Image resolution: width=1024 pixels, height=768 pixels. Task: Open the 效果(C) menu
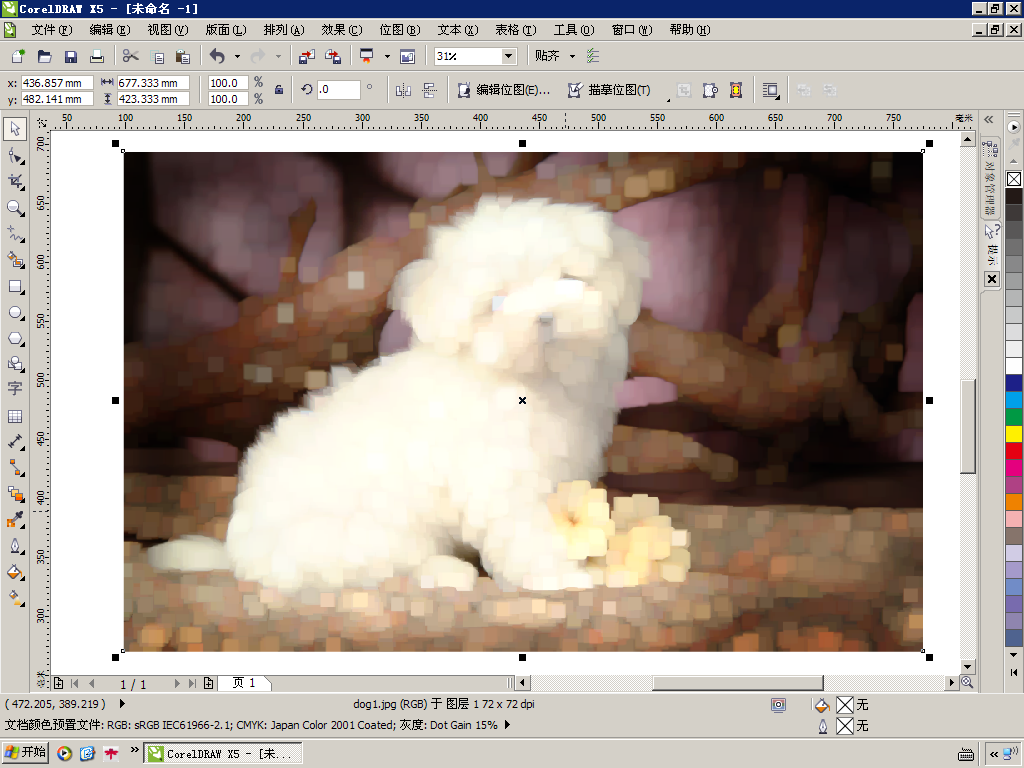coord(341,30)
